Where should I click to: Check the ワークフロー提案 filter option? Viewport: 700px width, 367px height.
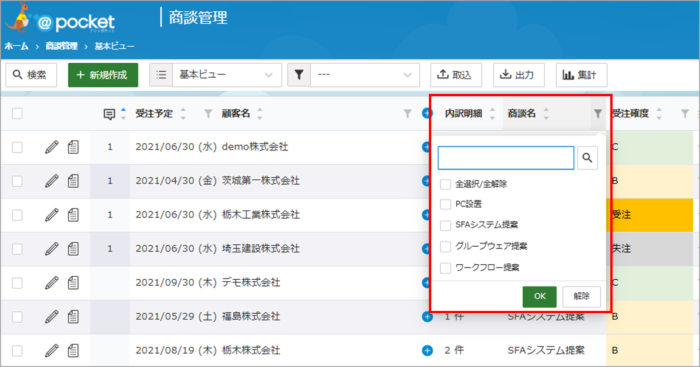coord(446,268)
